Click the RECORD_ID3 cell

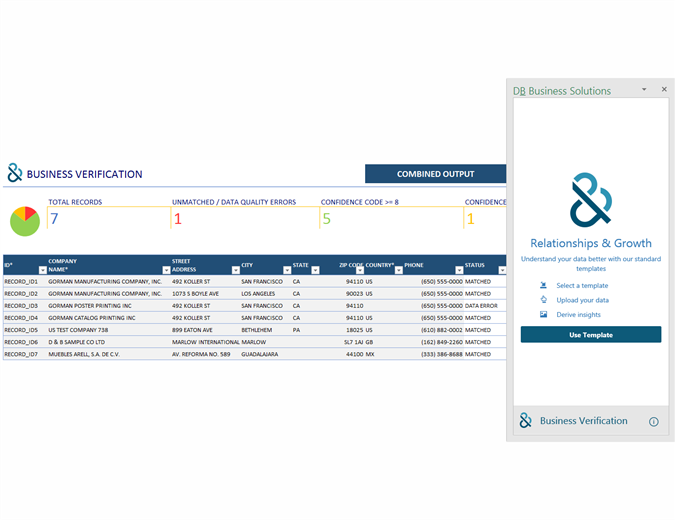pyautogui.click(x=21, y=306)
